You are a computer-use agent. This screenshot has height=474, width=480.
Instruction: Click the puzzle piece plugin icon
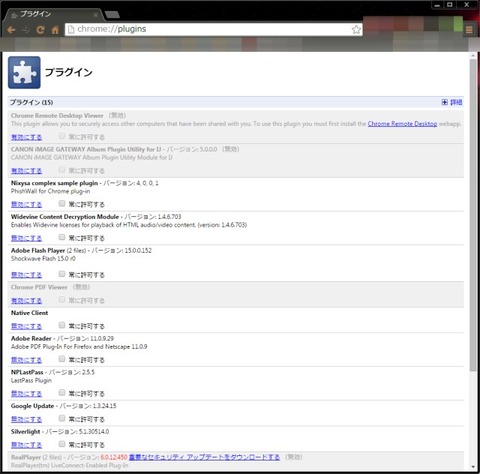coord(24,72)
